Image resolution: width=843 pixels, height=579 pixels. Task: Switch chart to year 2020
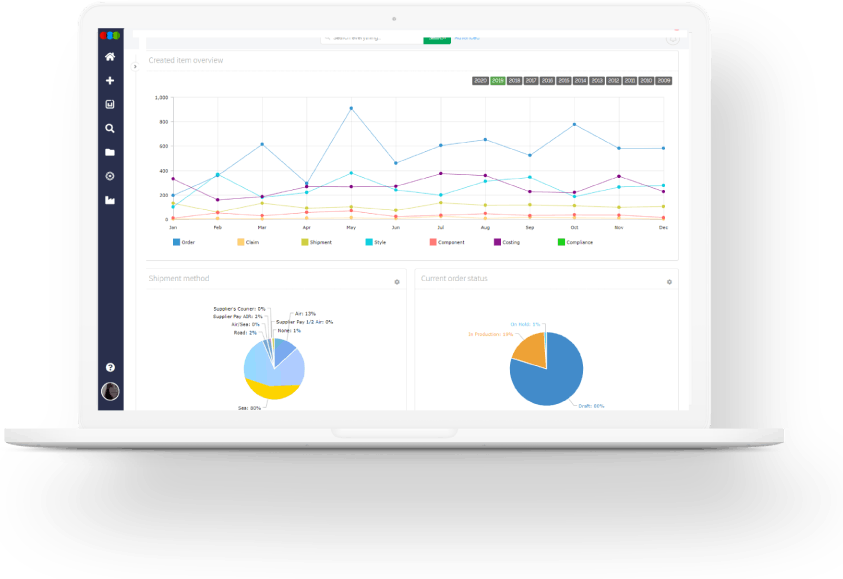point(481,81)
